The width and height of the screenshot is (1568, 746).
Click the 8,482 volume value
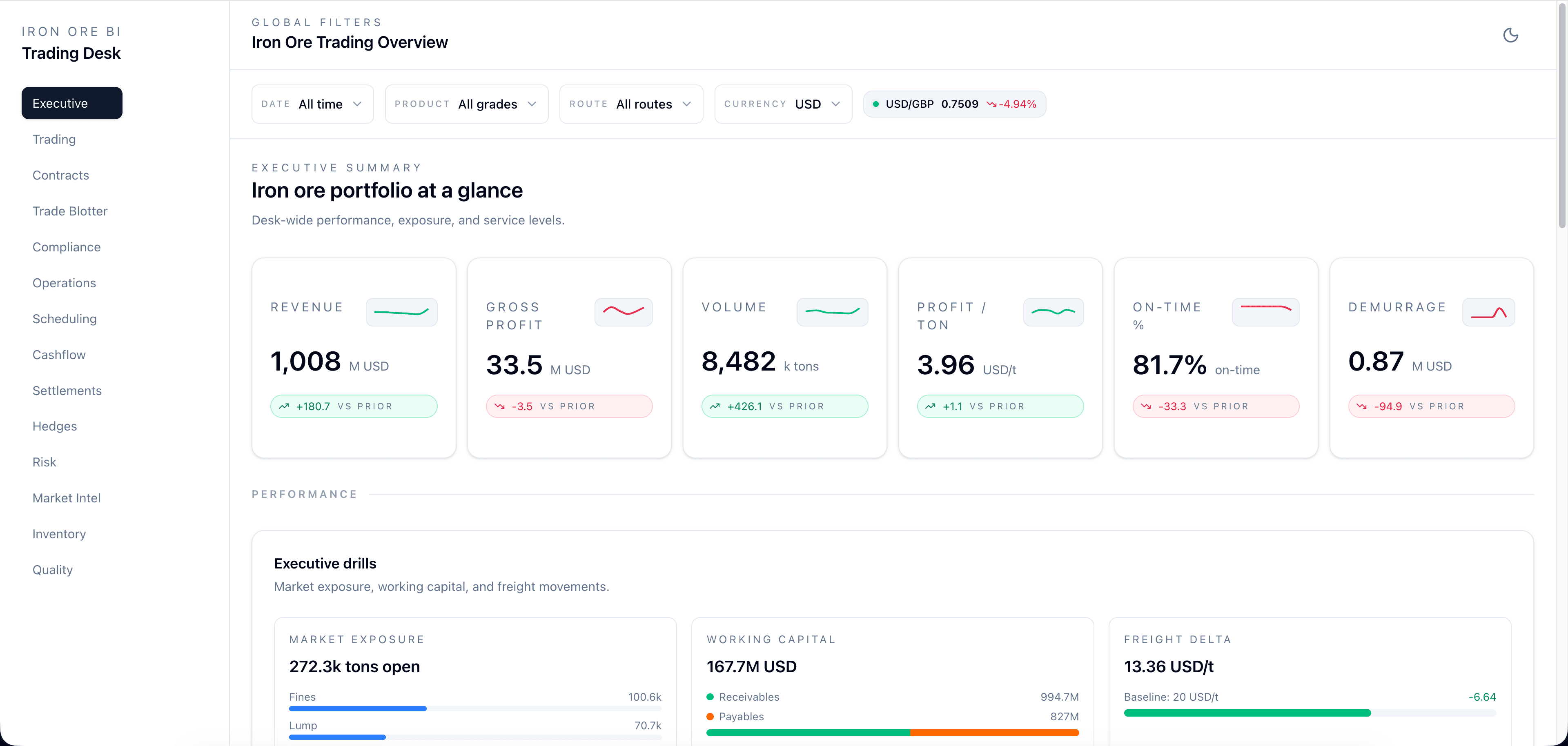pos(738,362)
